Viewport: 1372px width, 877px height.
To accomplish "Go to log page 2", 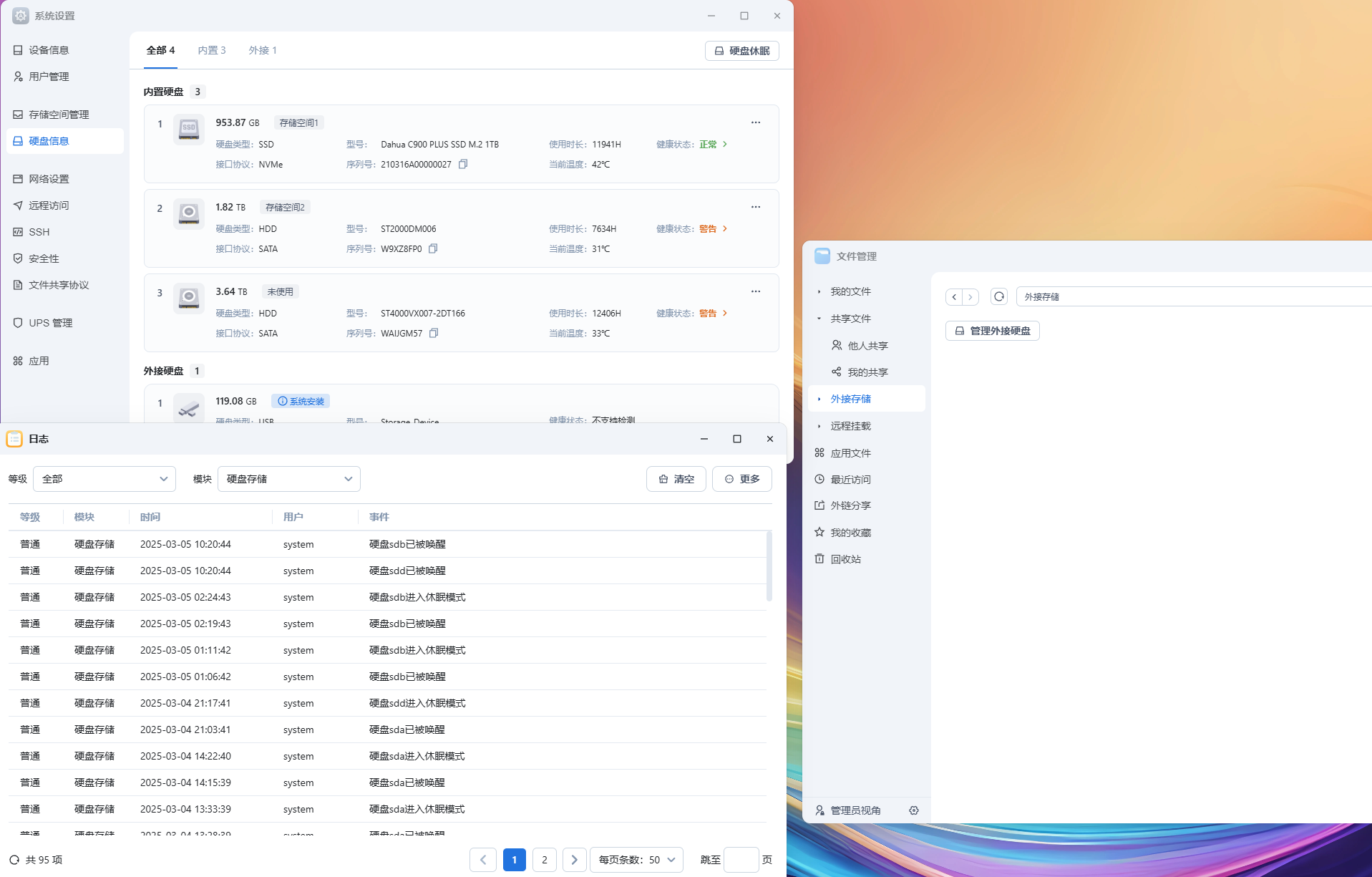I will [x=545, y=860].
